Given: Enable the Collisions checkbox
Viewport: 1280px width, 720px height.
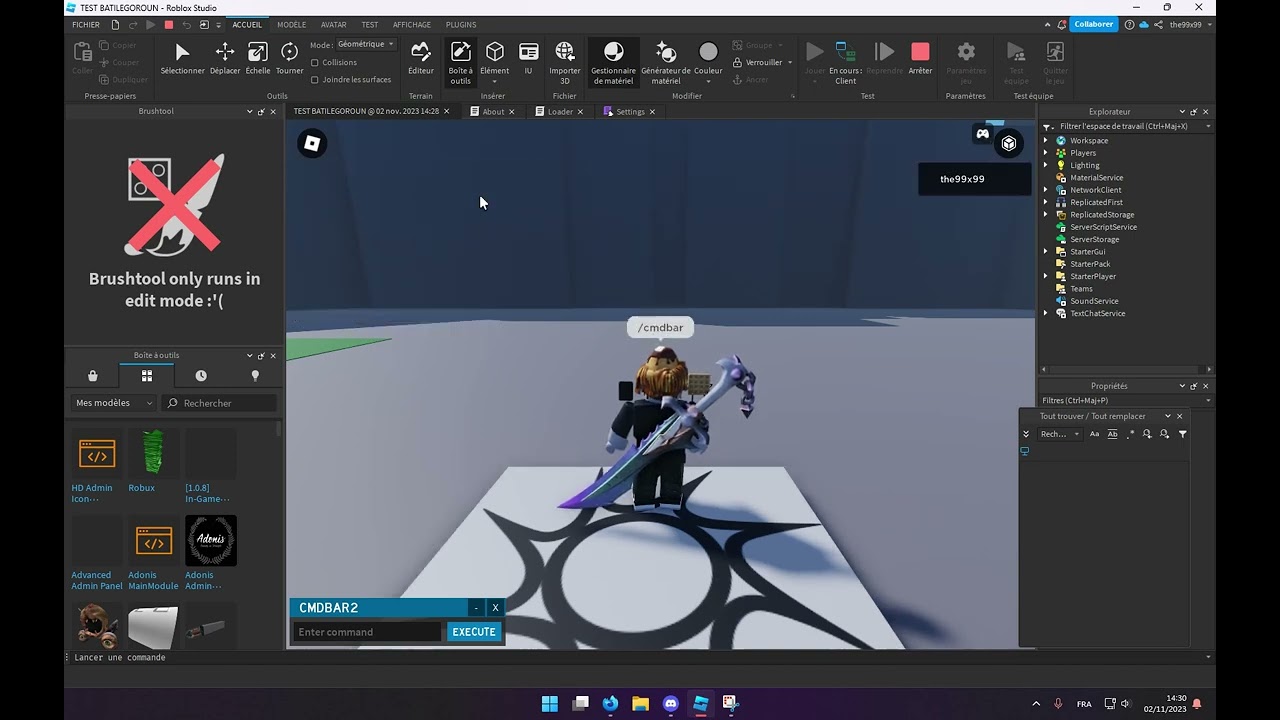Looking at the screenshot, I should click(315, 62).
